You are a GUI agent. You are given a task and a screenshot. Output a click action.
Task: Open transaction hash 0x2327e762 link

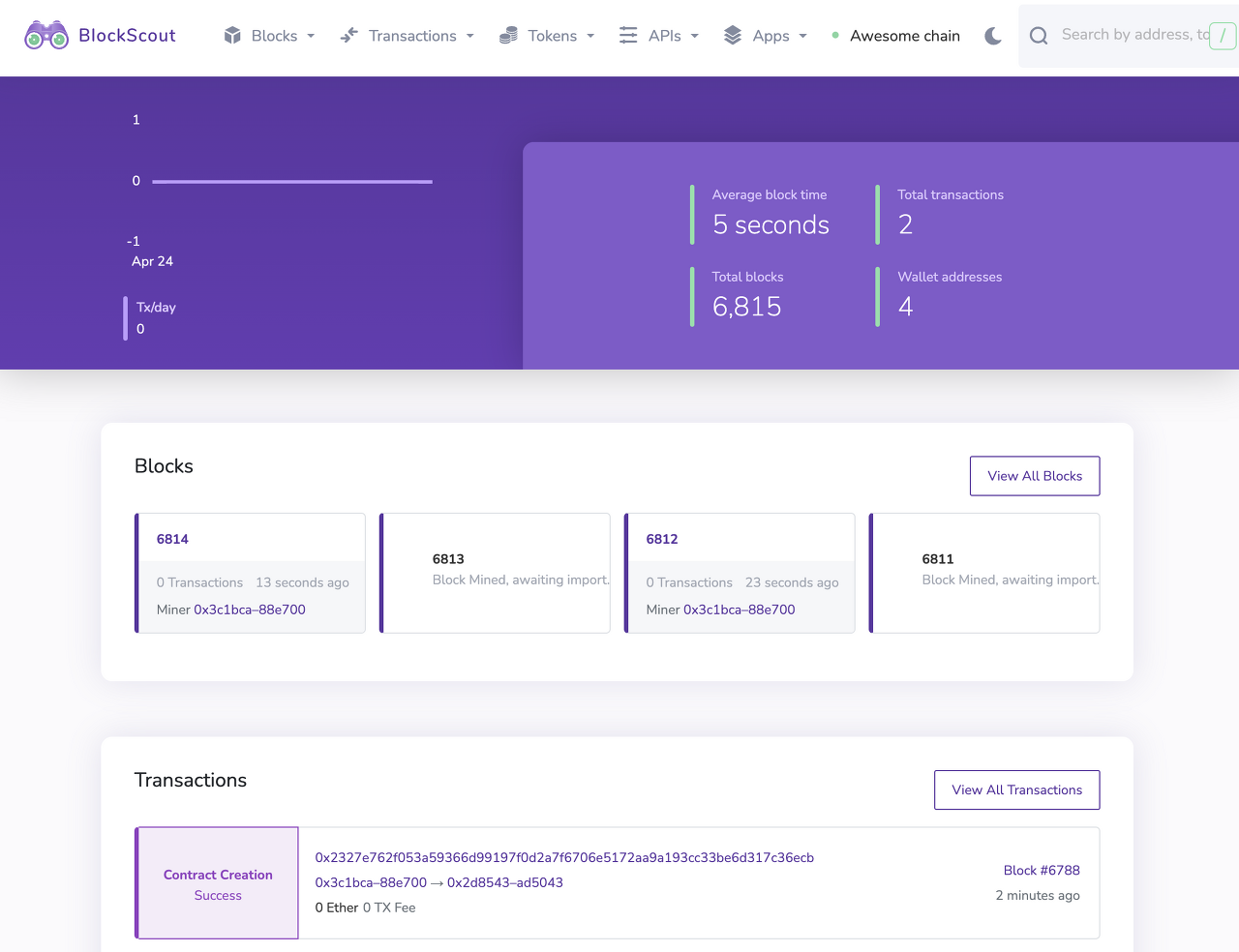(564, 857)
